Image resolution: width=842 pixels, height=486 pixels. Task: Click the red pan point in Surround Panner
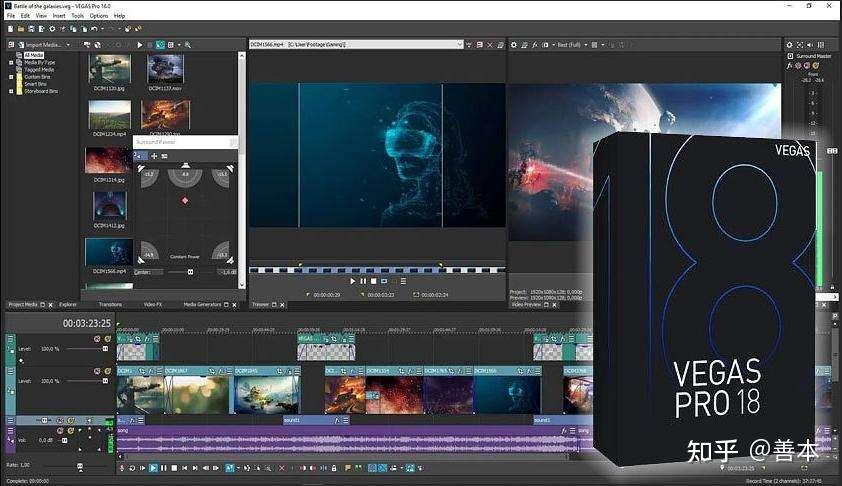(x=185, y=200)
